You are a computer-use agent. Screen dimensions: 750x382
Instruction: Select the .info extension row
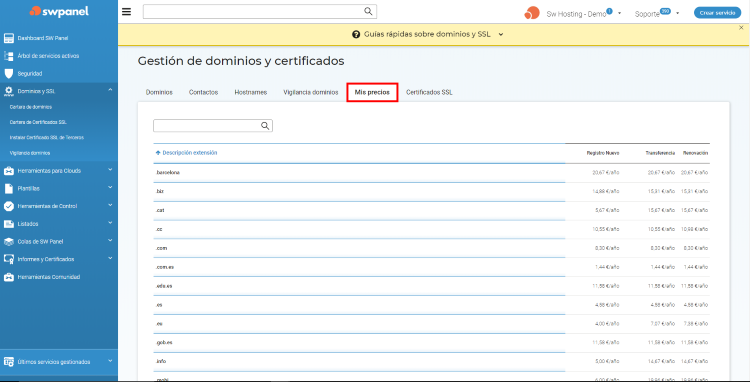[431, 361]
